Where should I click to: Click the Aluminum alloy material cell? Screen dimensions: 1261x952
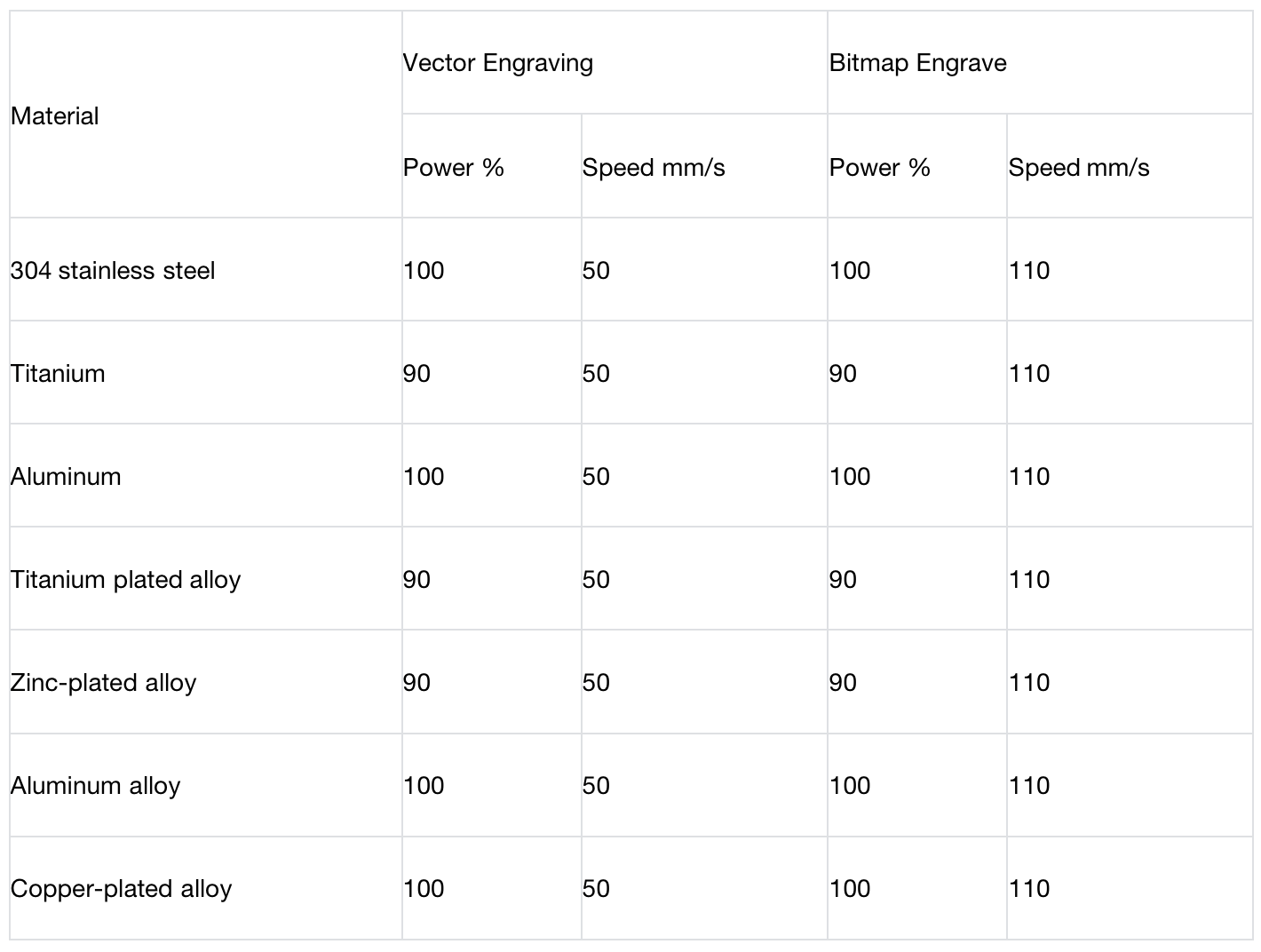click(96, 786)
